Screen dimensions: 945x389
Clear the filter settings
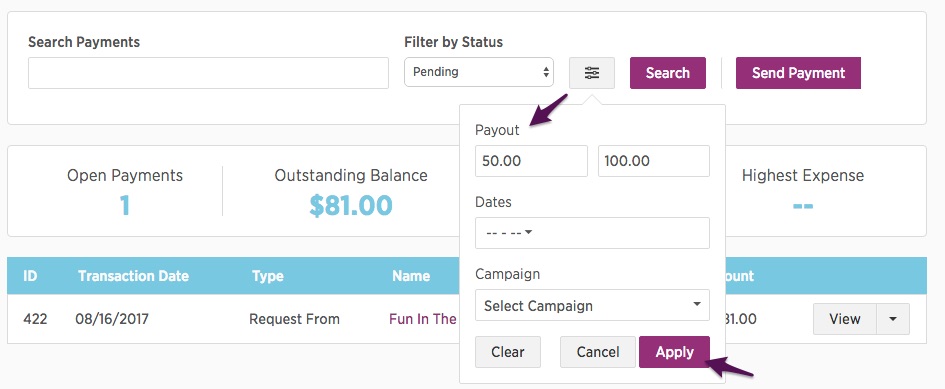pyautogui.click(x=508, y=352)
